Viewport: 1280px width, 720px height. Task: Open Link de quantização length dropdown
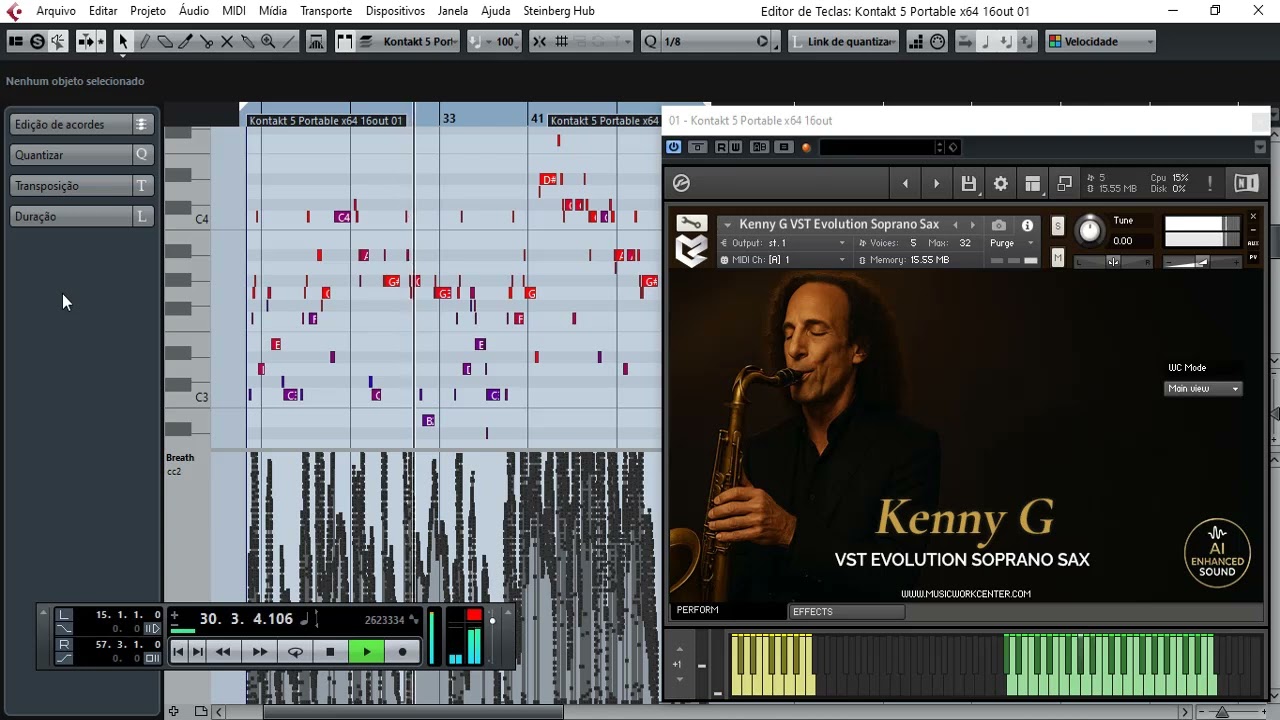[x=844, y=41]
